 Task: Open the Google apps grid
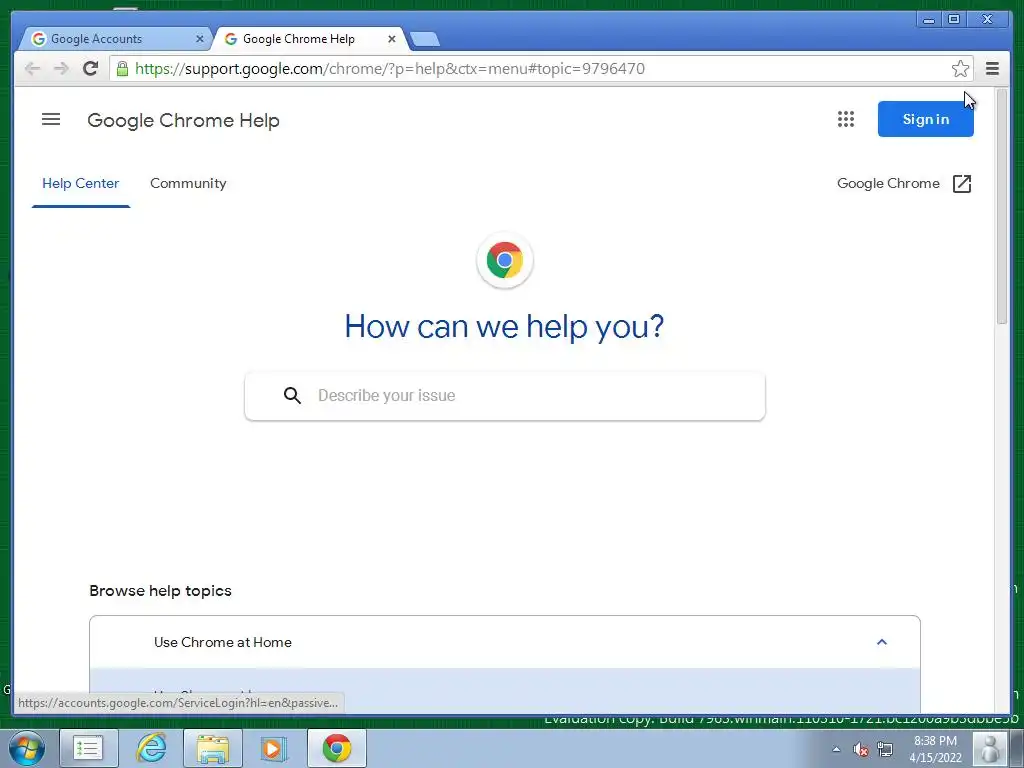pyautogui.click(x=846, y=119)
